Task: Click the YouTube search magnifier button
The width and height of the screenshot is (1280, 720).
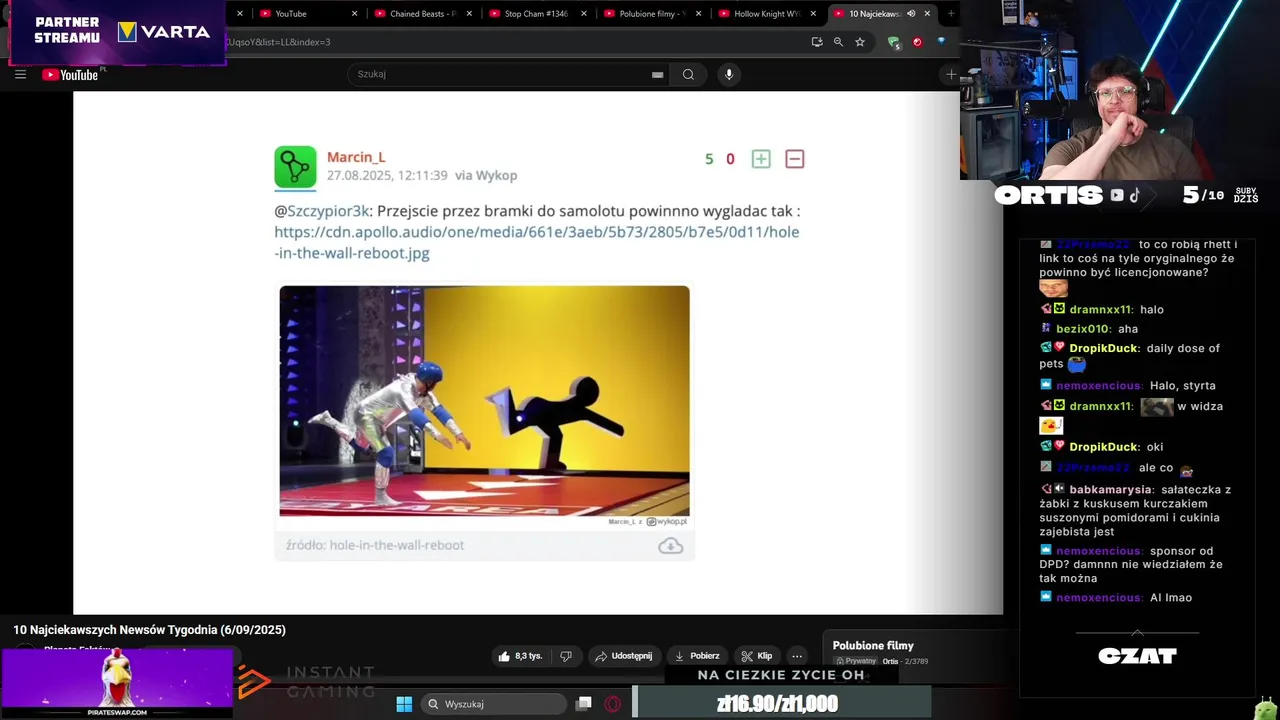Action: click(x=688, y=74)
